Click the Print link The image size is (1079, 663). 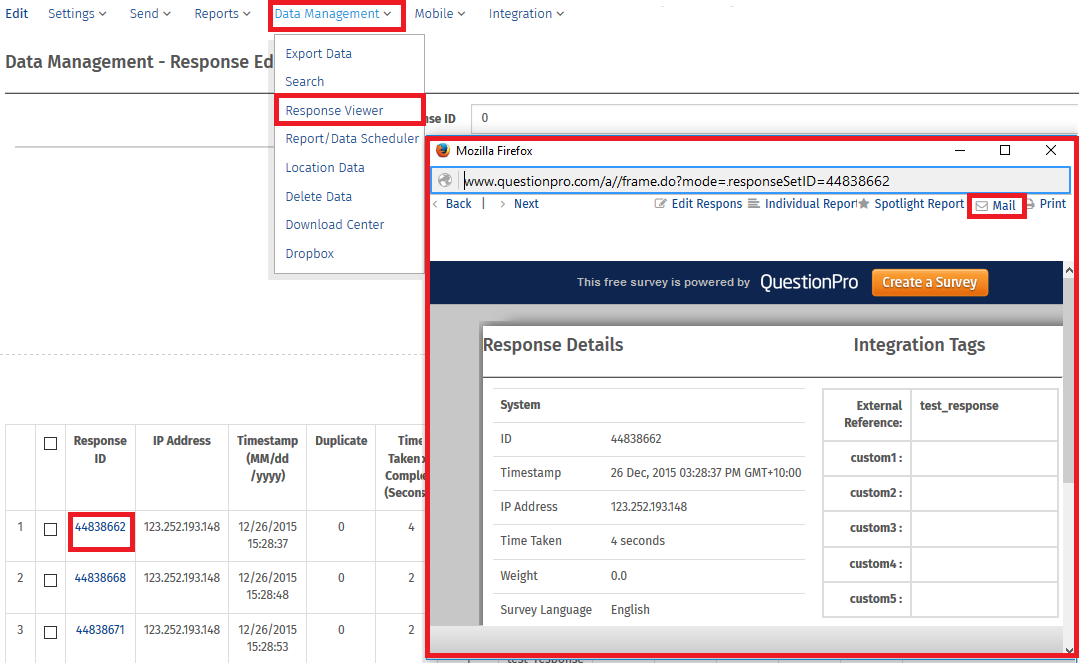(1053, 204)
